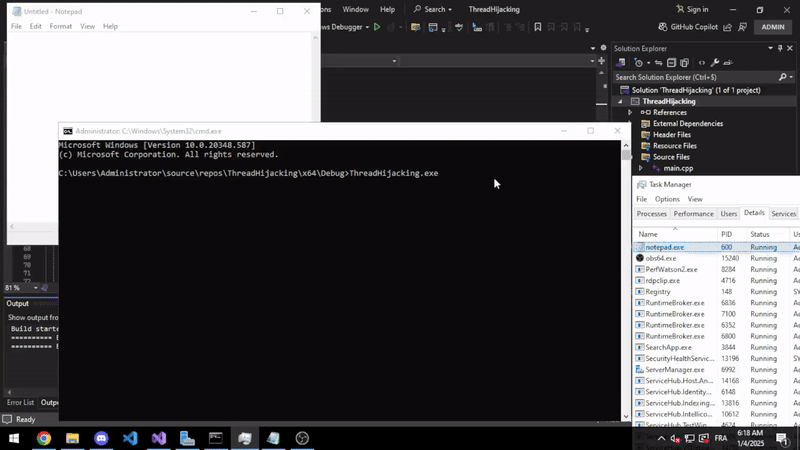Show hidden system tray icons

click(x=661, y=438)
